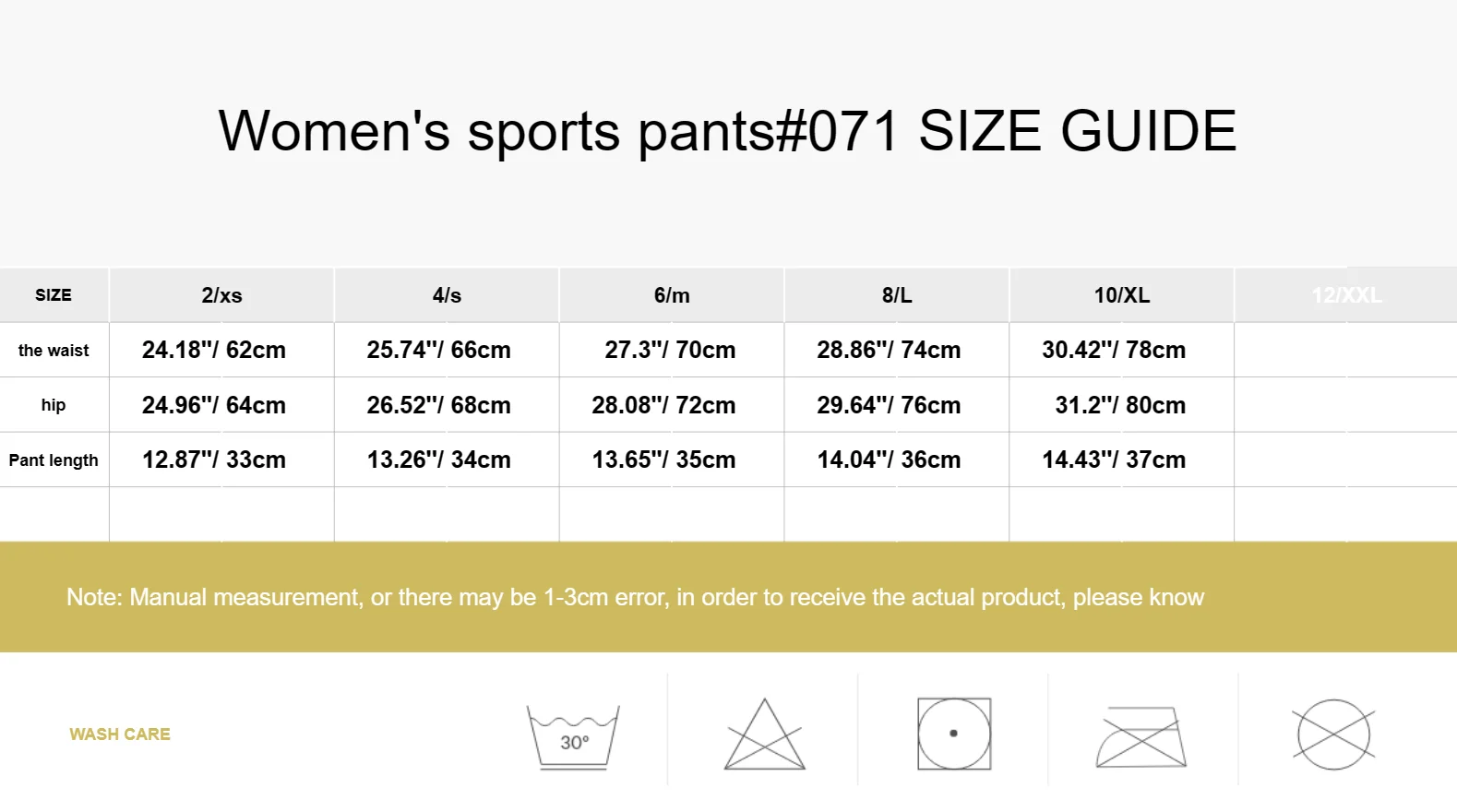1457x812 pixels.
Task: Click the 27.3"/ 70cm waist cell
Action: (x=671, y=350)
